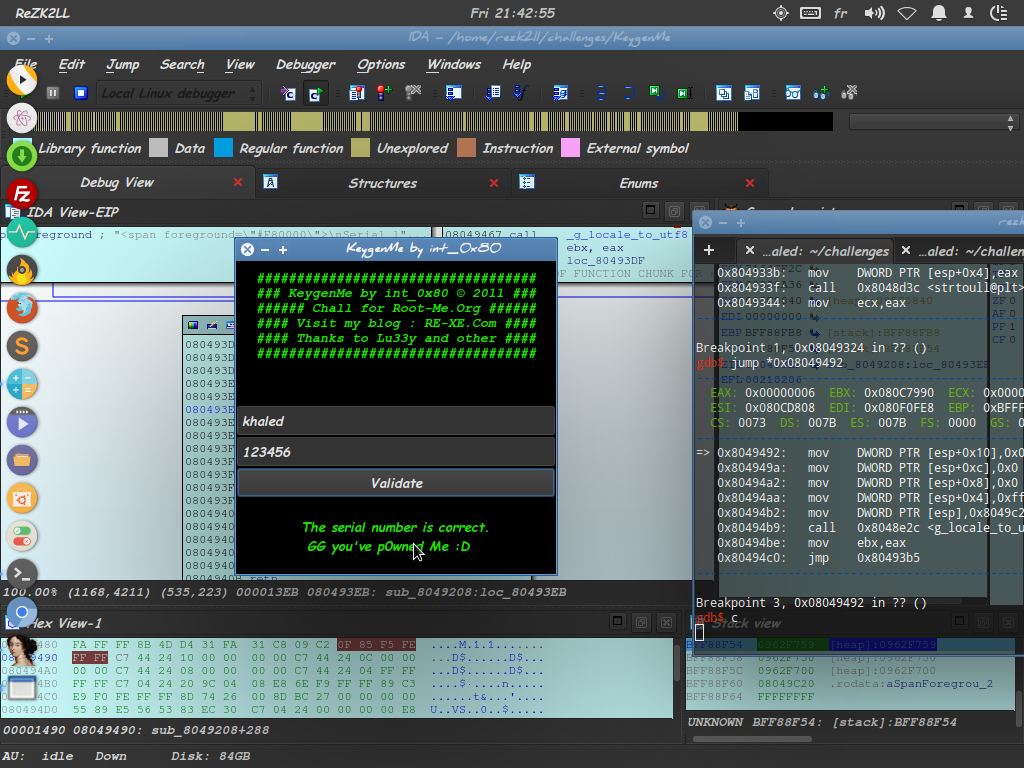Click the khaled name field in KeygenMe
Viewport: 1024px width, 768px height.
coord(396,421)
